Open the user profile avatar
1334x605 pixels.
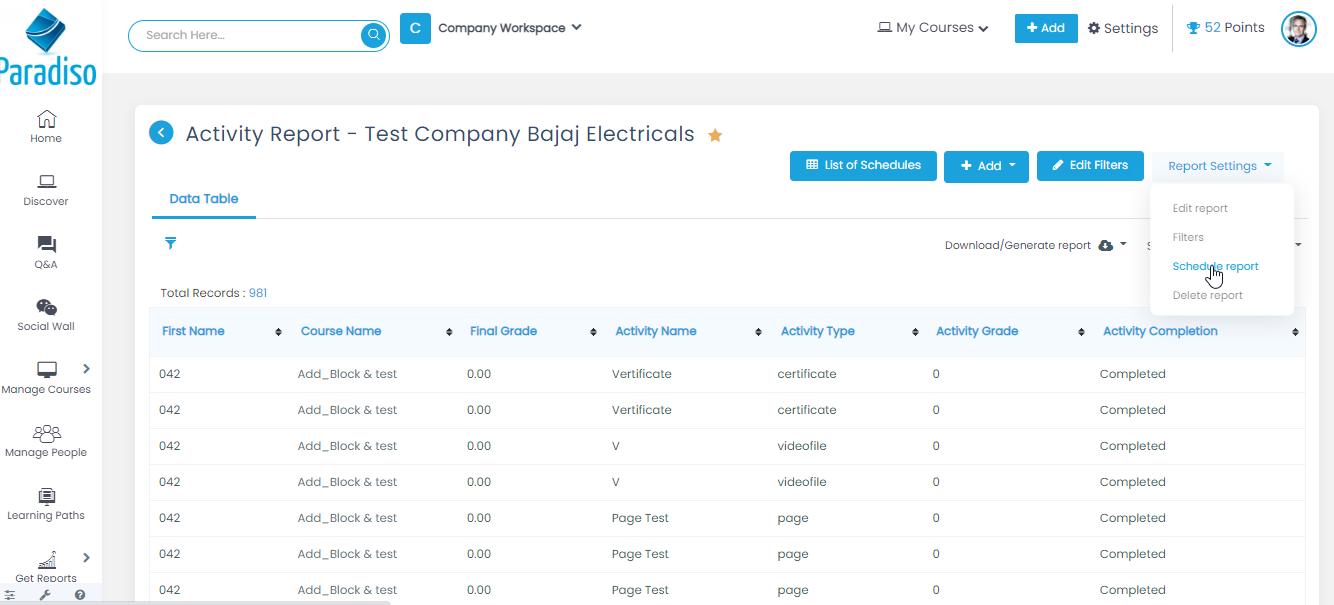(1298, 29)
